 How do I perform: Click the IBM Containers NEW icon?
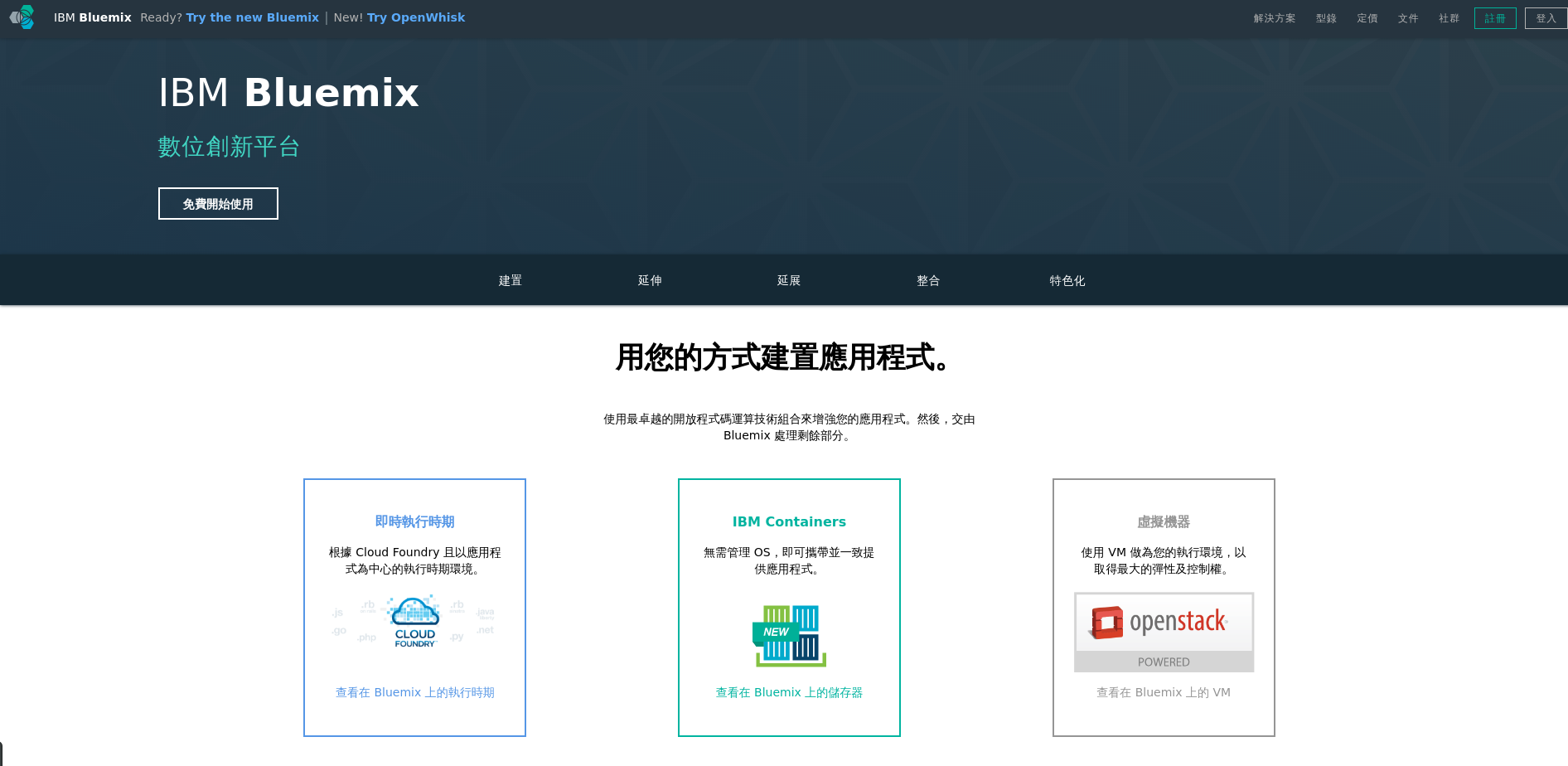(x=789, y=636)
